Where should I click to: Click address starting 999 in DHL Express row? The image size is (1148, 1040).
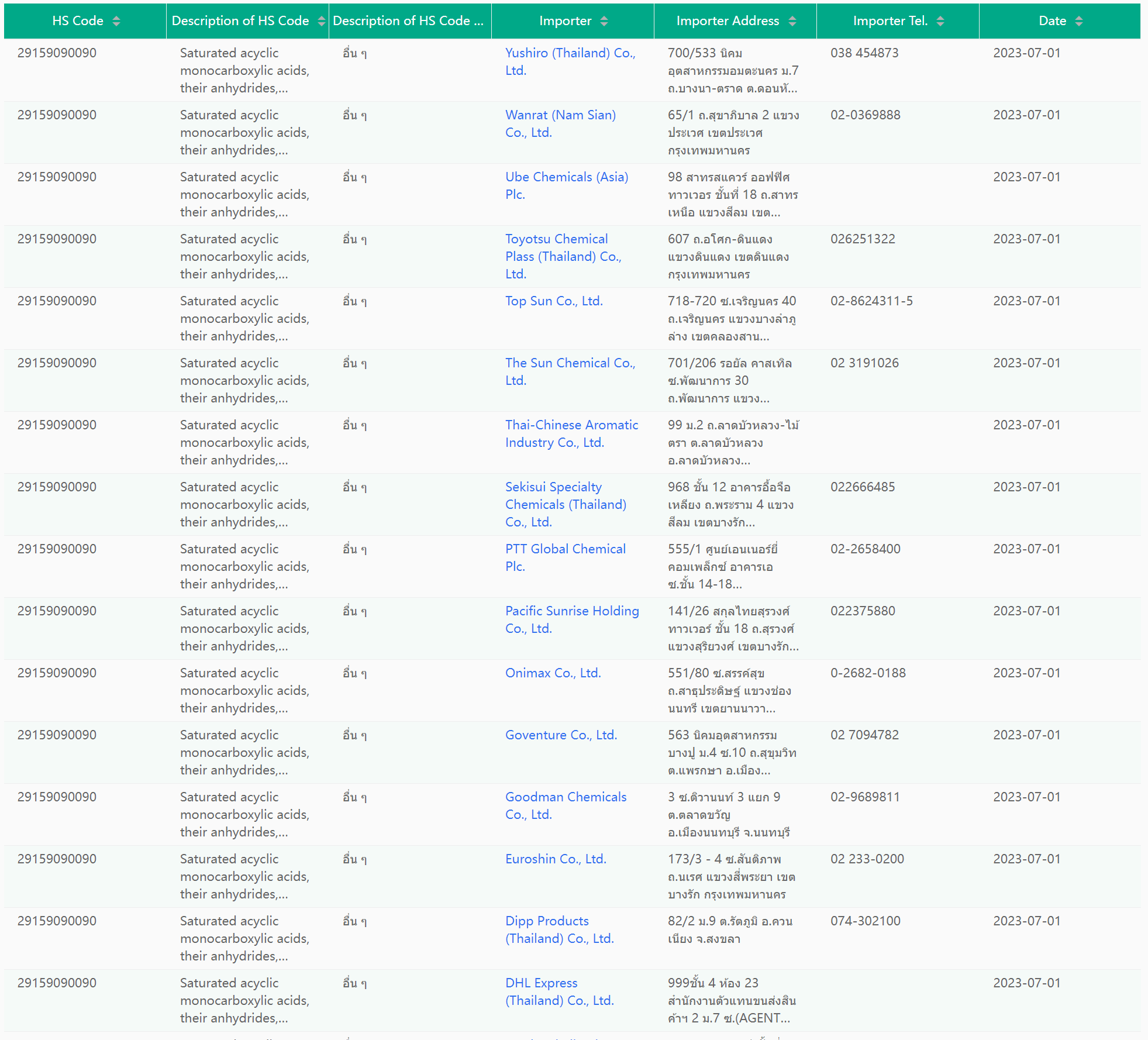coord(732,1000)
